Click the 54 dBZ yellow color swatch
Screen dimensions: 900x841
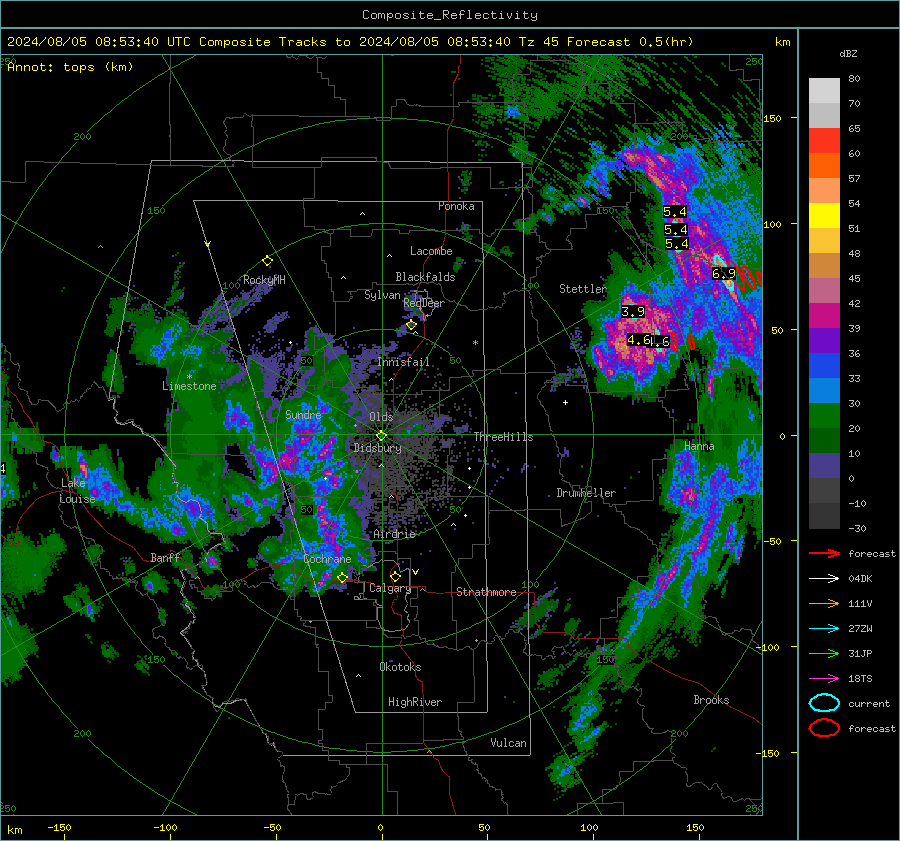pos(824,216)
